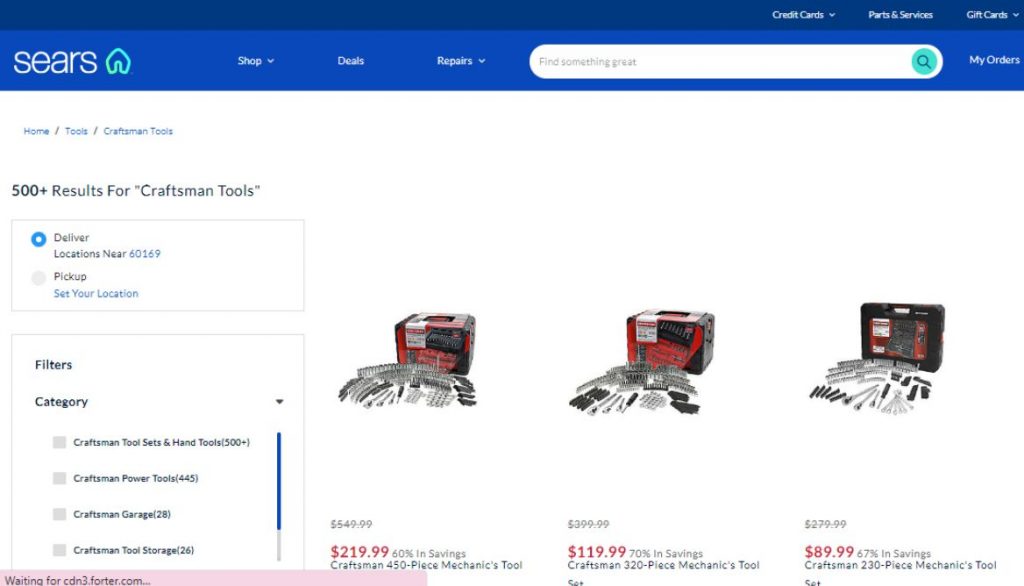1024x586 pixels.
Task: Click the teal search magnifier button
Action: [923, 61]
